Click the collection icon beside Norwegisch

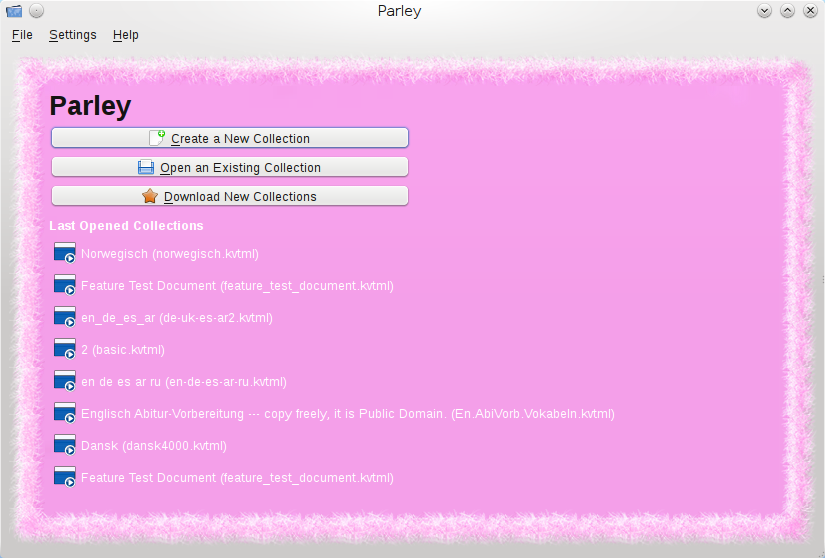[x=65, y=252]
